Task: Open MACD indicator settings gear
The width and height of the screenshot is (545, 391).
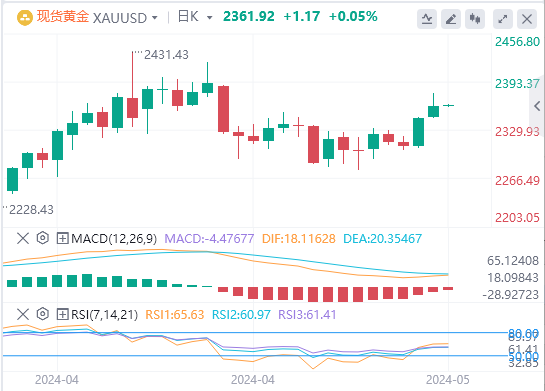Action: pos(43,238)
